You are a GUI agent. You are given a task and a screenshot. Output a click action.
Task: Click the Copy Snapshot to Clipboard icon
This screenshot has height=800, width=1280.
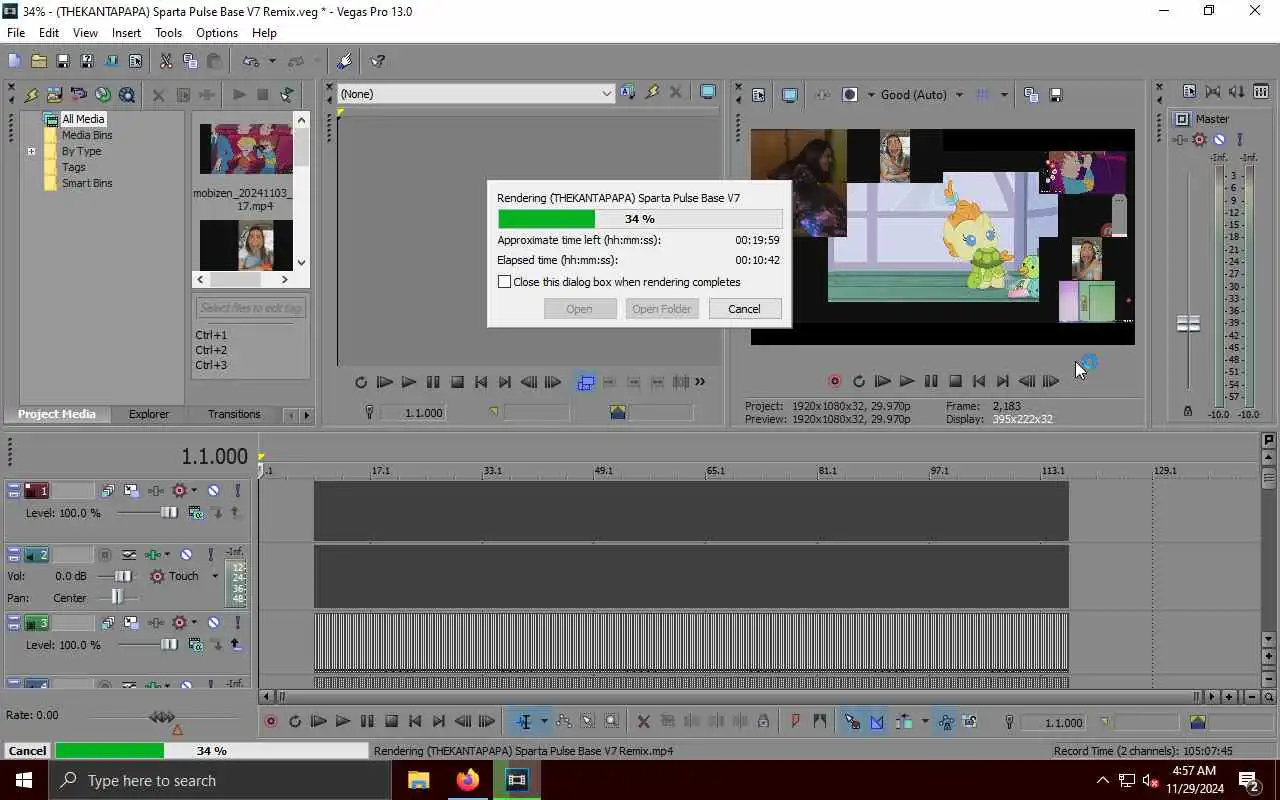pos(1031,95)
